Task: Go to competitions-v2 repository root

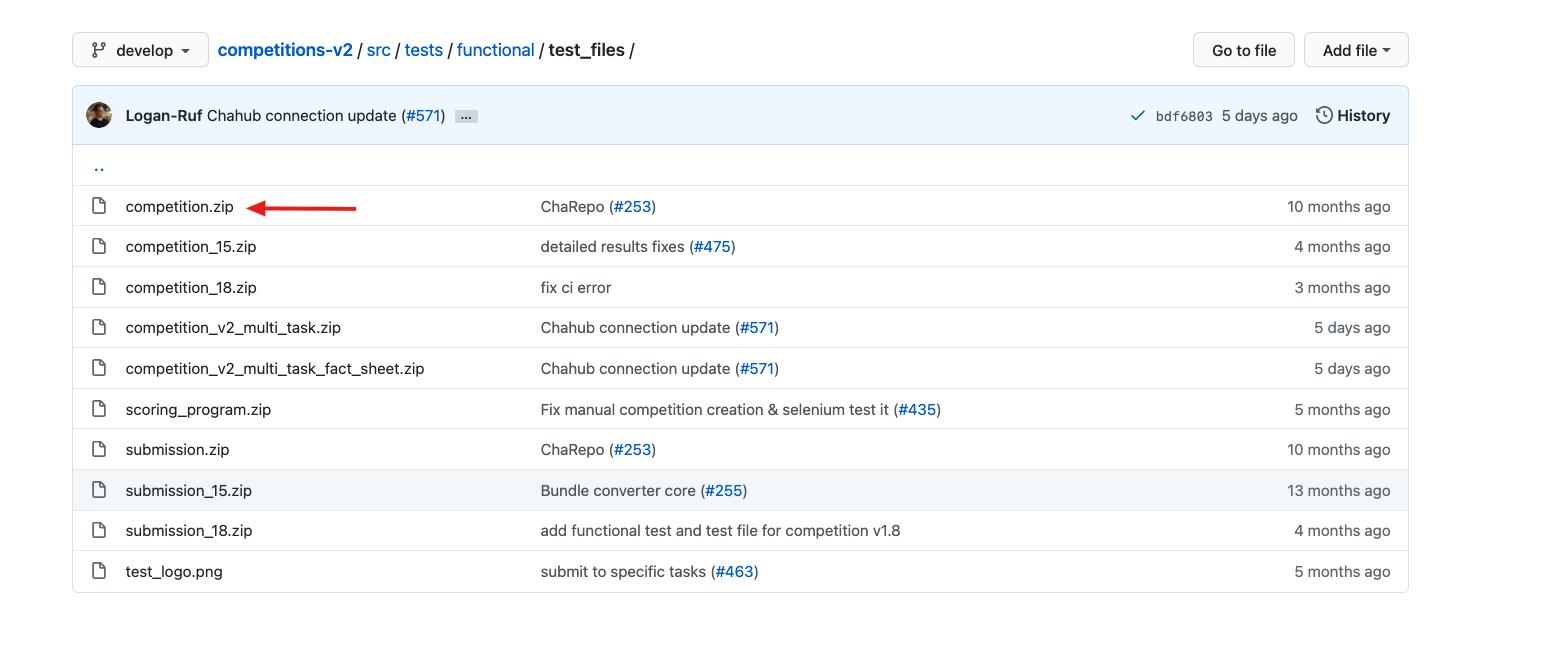Action: click(x=285, y=50)
